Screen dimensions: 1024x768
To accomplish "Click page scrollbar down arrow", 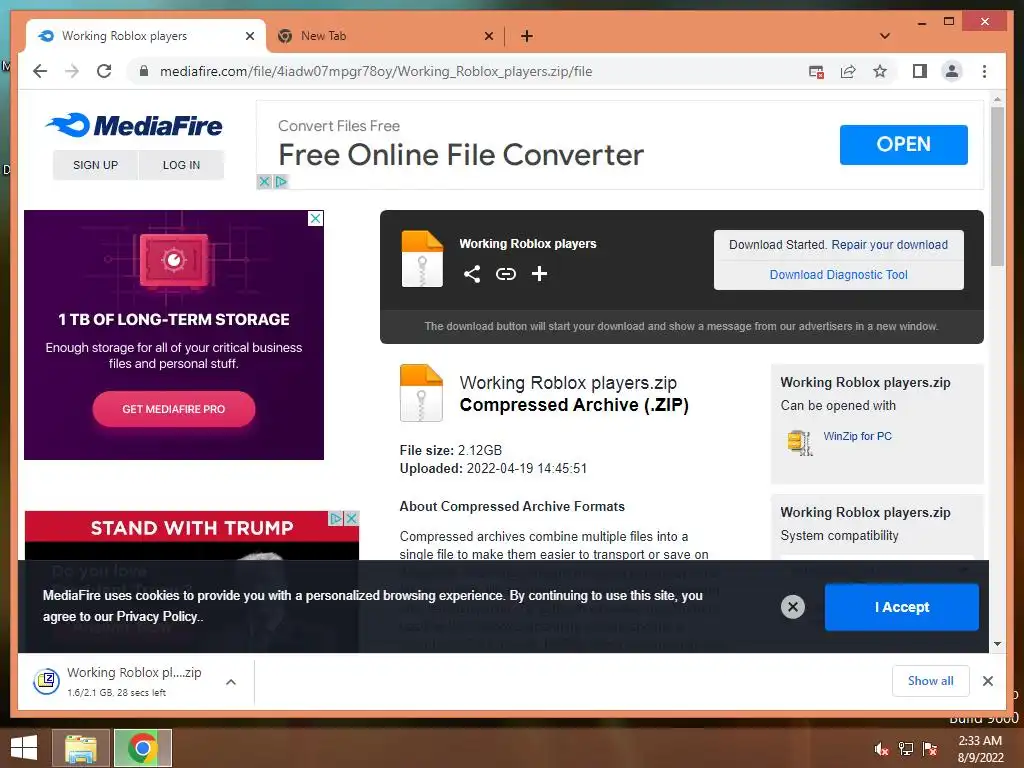I will point(997,644).
